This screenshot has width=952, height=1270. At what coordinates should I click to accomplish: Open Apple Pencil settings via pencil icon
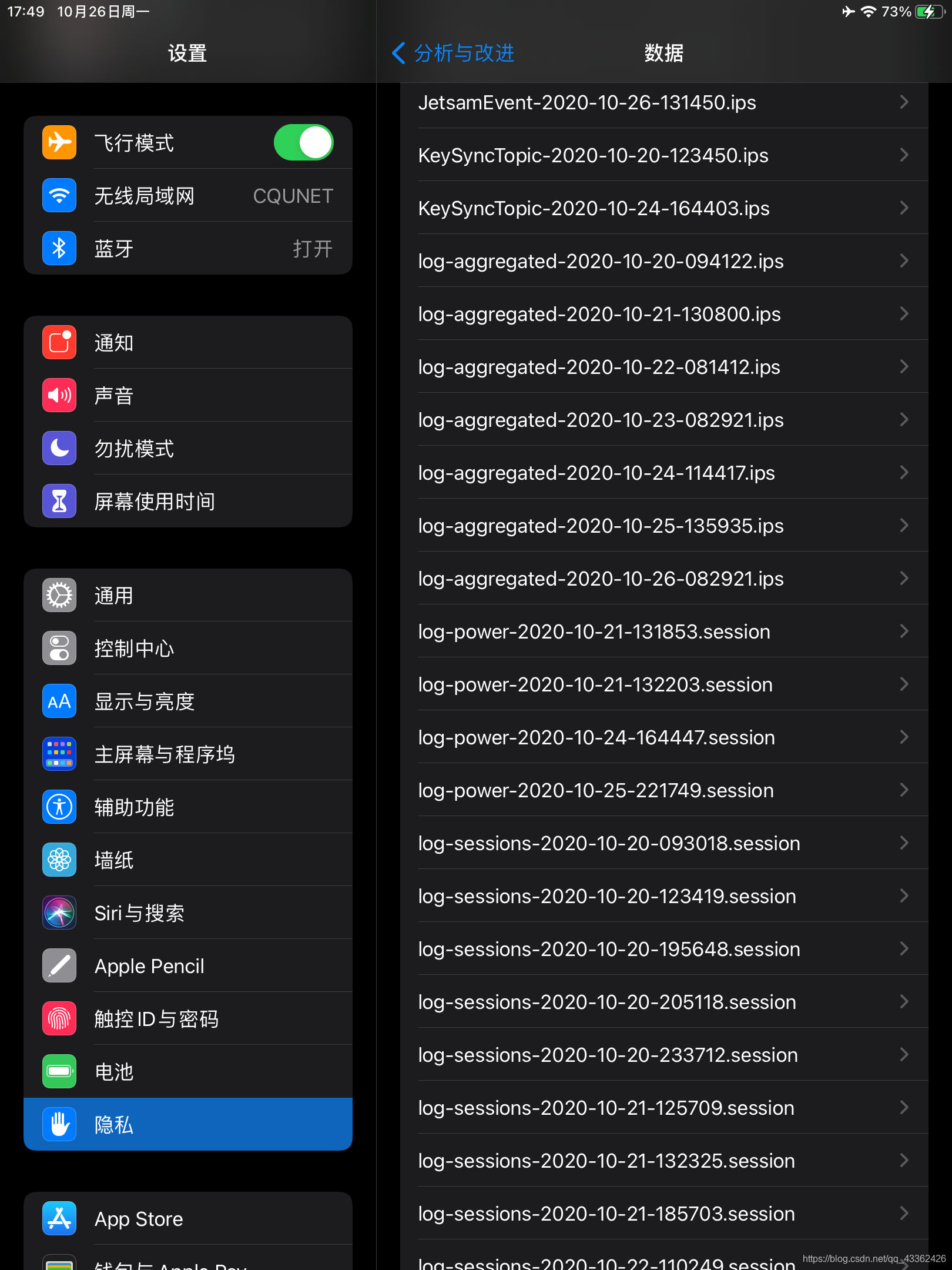[x=59, y=965]
